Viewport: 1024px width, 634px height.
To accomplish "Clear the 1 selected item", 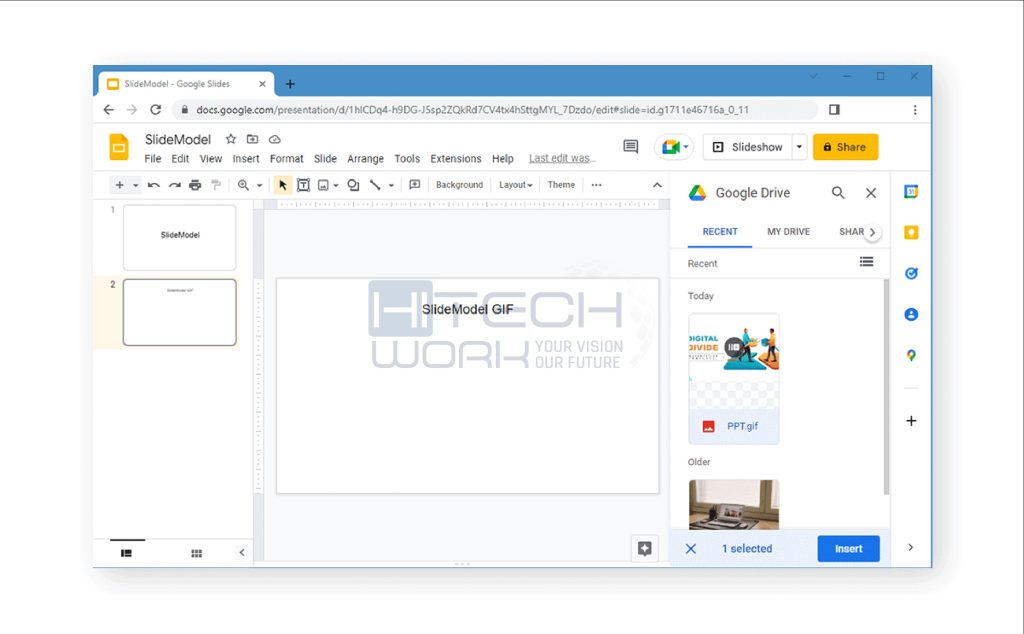I will (690, 548).
